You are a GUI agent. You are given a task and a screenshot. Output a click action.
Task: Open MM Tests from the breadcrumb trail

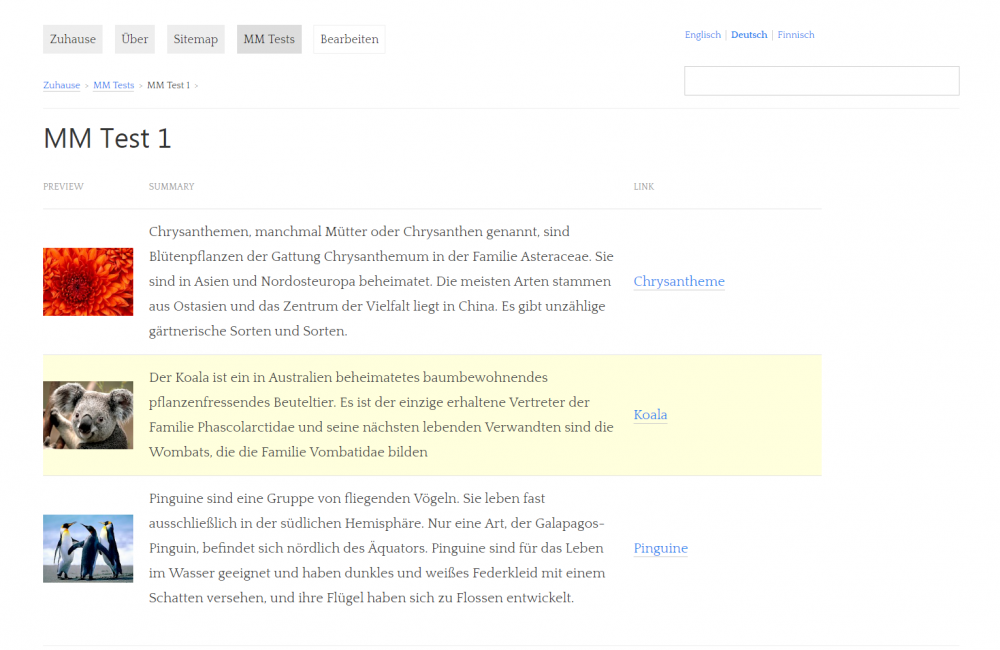pyautogui.click(x=113, y=85)
